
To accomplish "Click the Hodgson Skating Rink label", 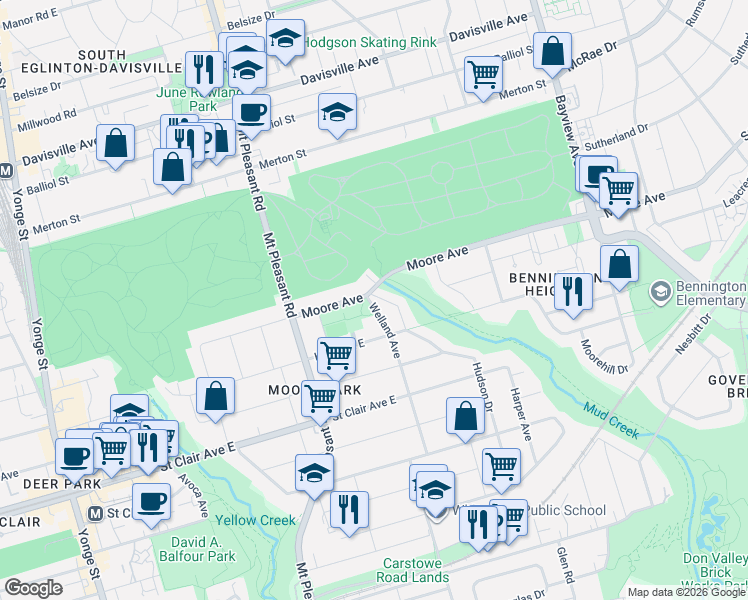I will pyautogui.click(x=371, y=42).
